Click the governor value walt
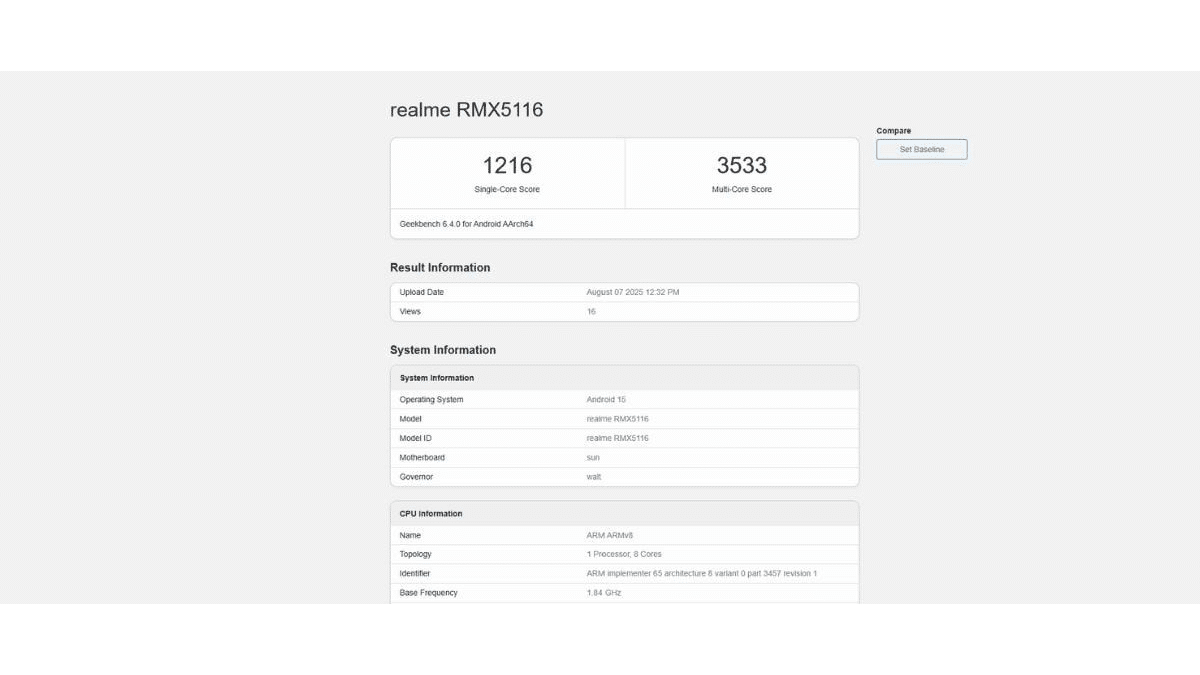The width and height of the screenshot is (1200, 675). [x=594, y=477]
